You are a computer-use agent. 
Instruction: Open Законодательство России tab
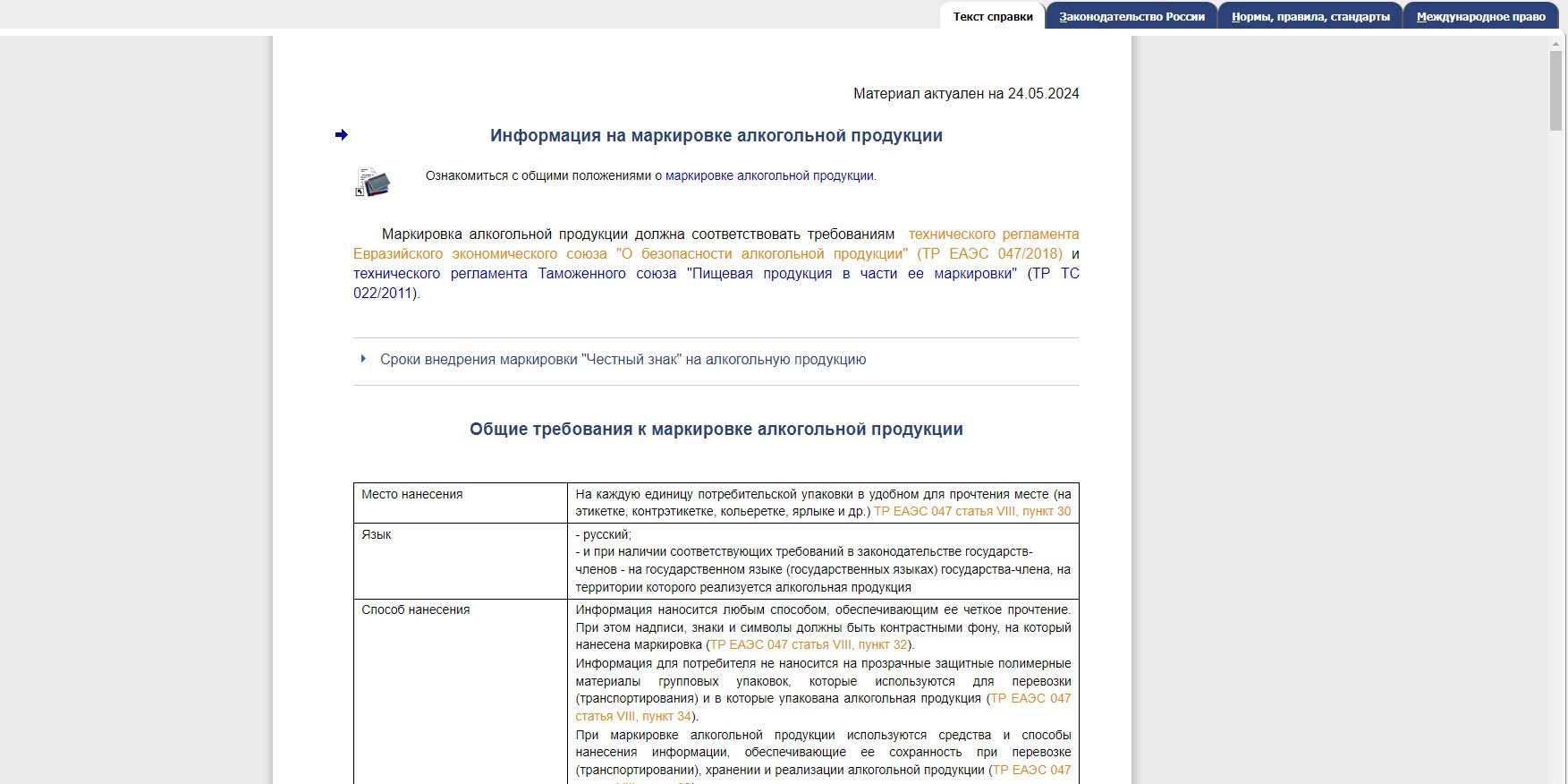[1132, 16]
